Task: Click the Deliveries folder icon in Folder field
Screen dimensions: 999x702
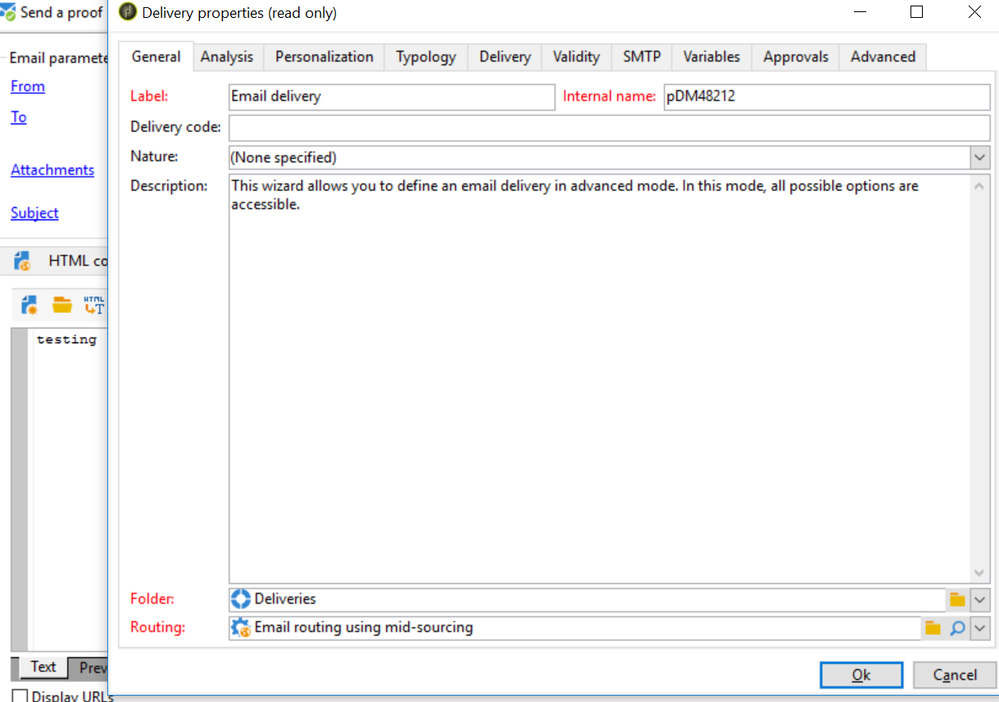Action: [241, 599]
